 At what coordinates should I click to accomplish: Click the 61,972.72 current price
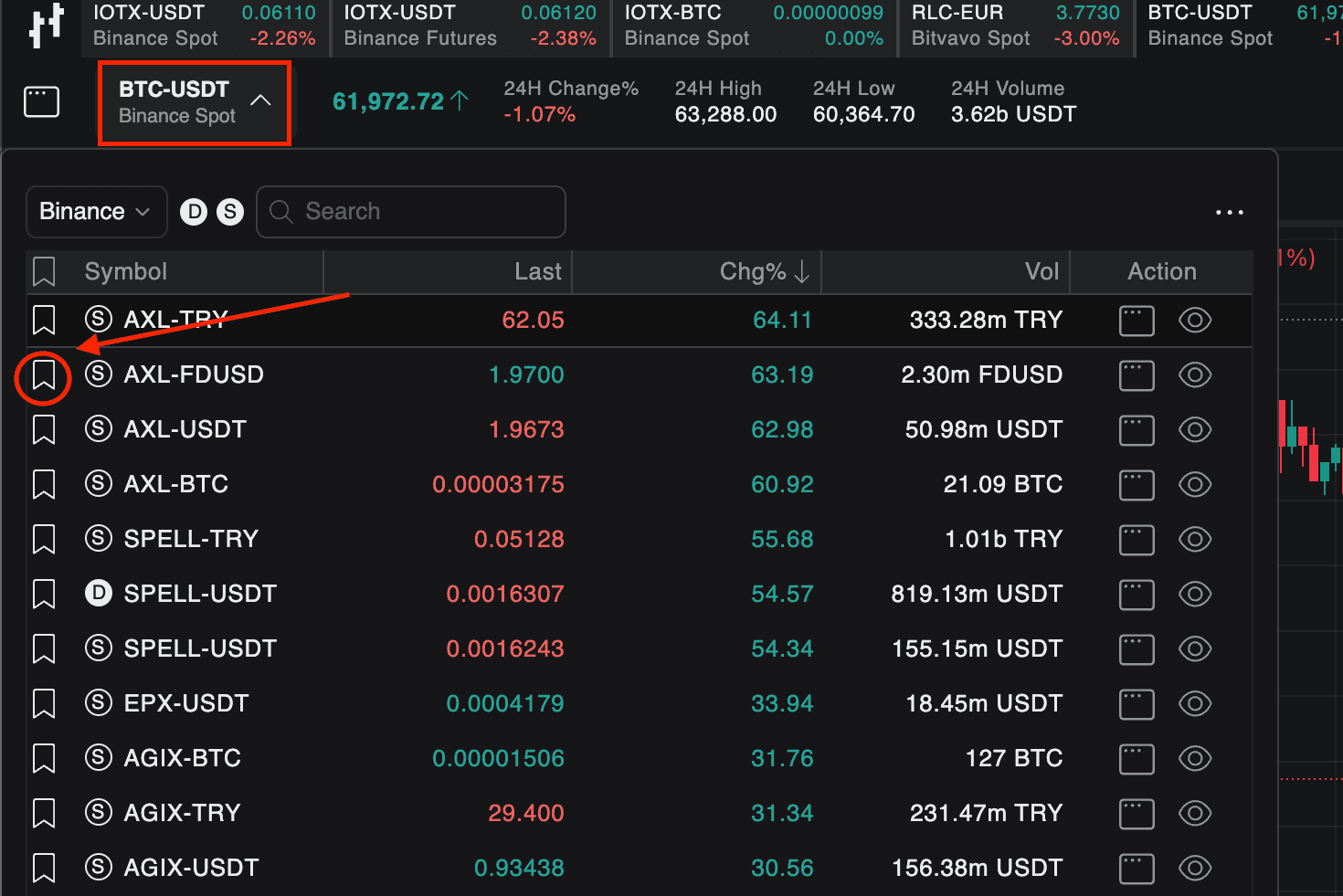tap(388, 101)
